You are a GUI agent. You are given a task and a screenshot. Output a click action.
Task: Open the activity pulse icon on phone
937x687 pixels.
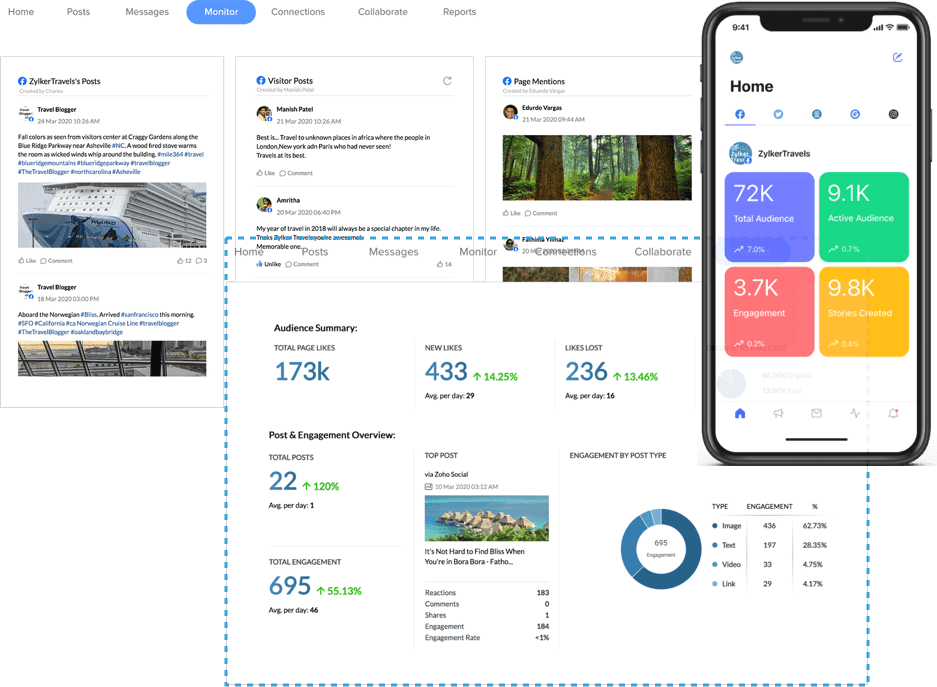click(854, 413)
